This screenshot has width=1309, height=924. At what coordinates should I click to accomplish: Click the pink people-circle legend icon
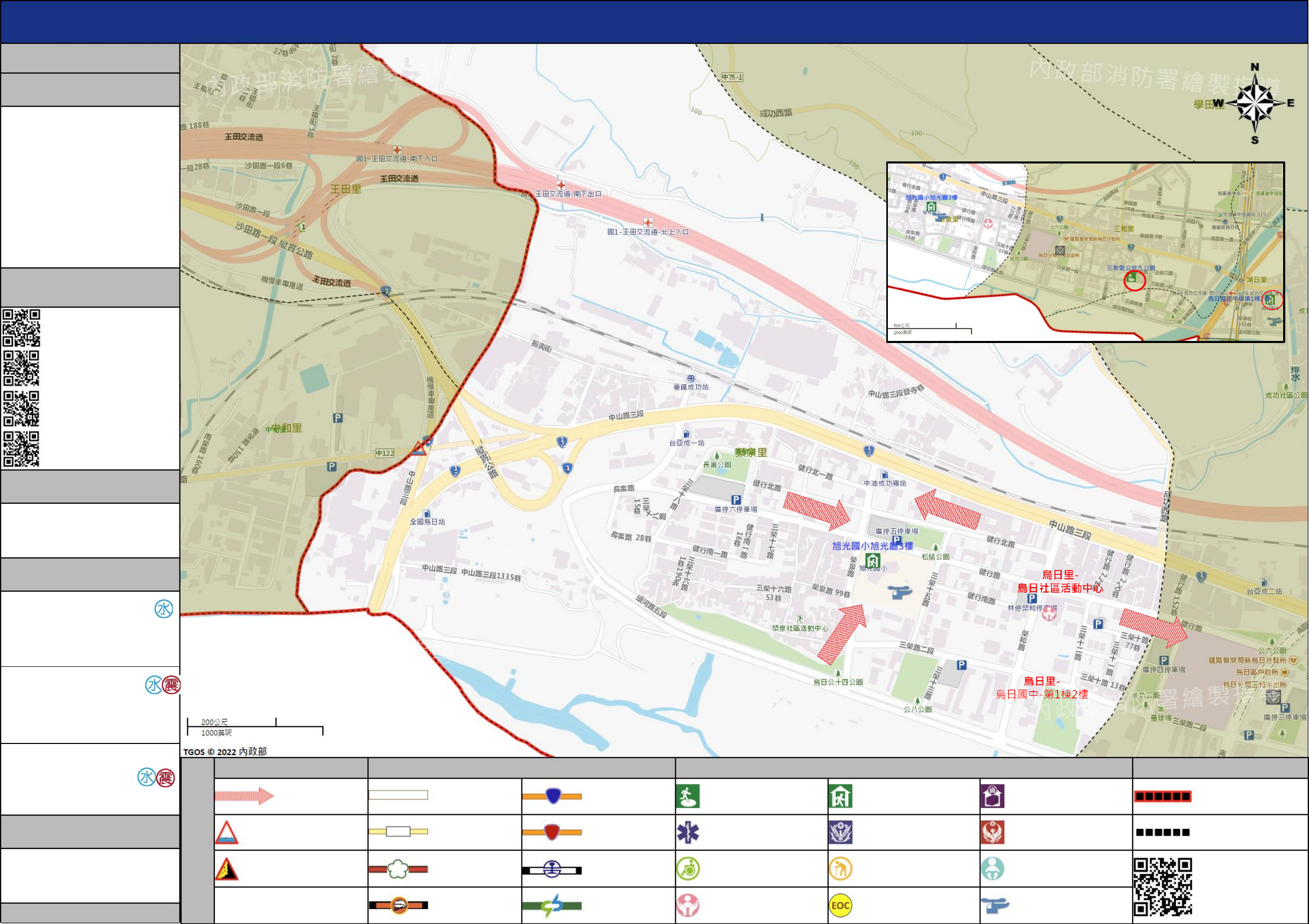(688, 905)
